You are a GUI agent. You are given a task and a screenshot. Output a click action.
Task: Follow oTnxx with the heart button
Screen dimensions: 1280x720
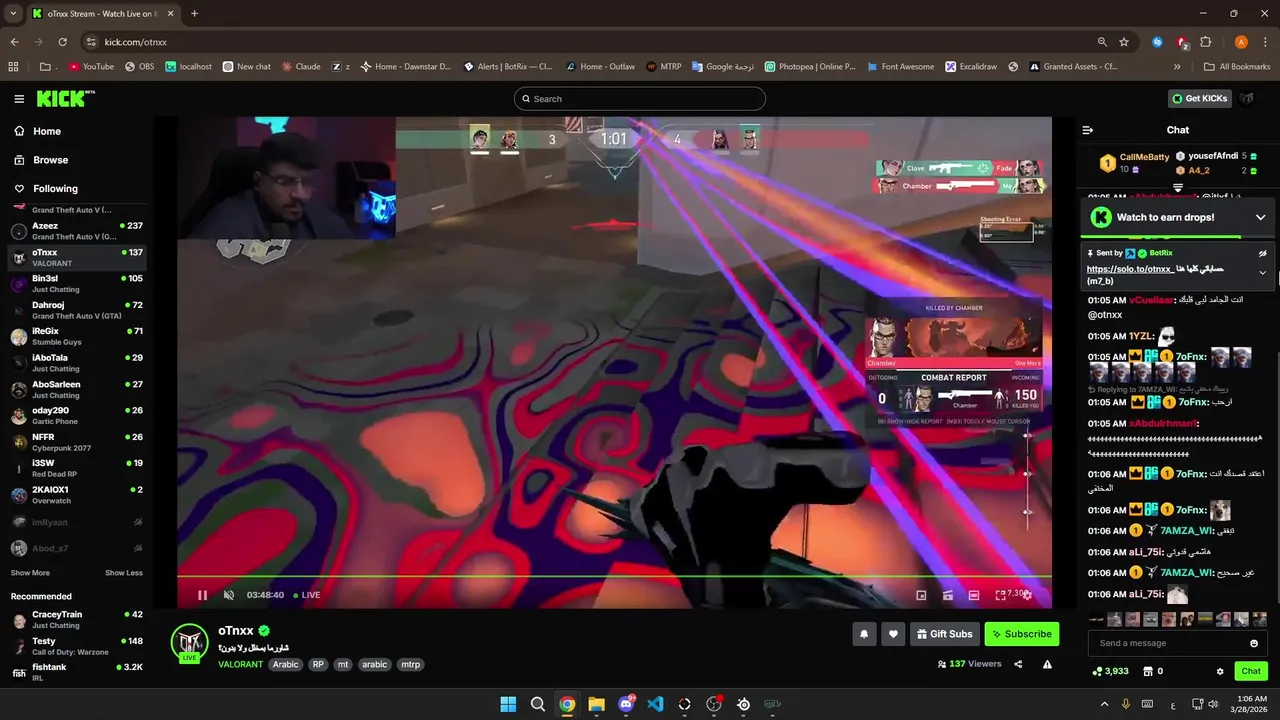[x=893, y=634]
